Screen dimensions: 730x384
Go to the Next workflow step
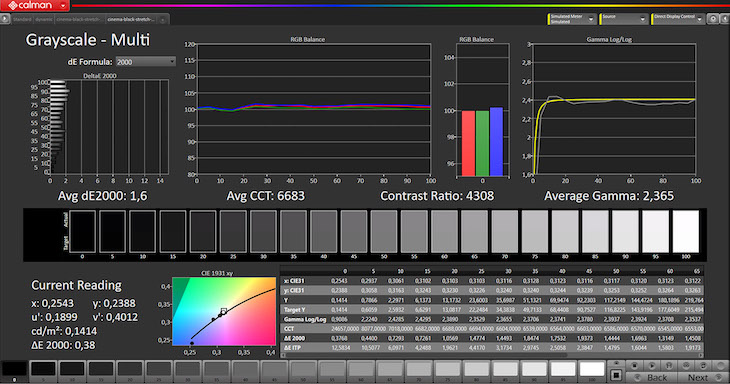703,377
